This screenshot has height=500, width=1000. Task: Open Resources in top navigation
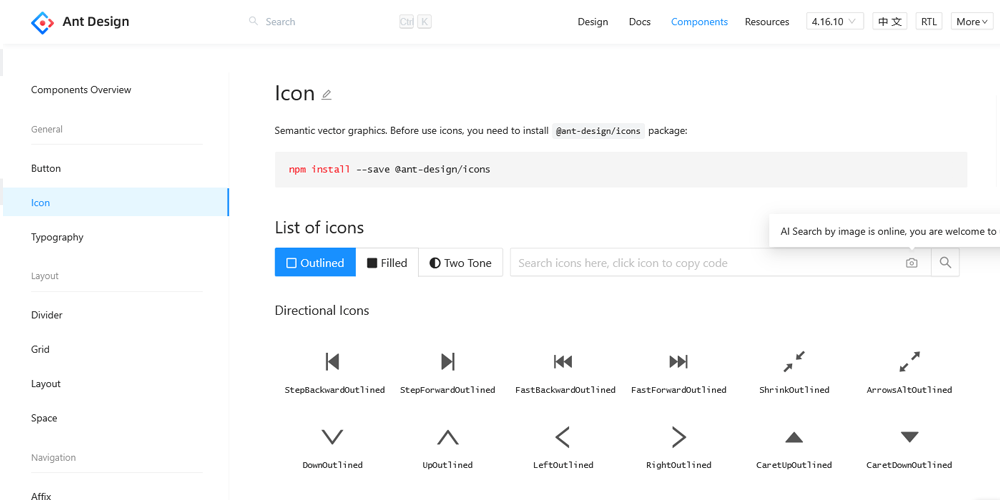click(x=767, y=22)
